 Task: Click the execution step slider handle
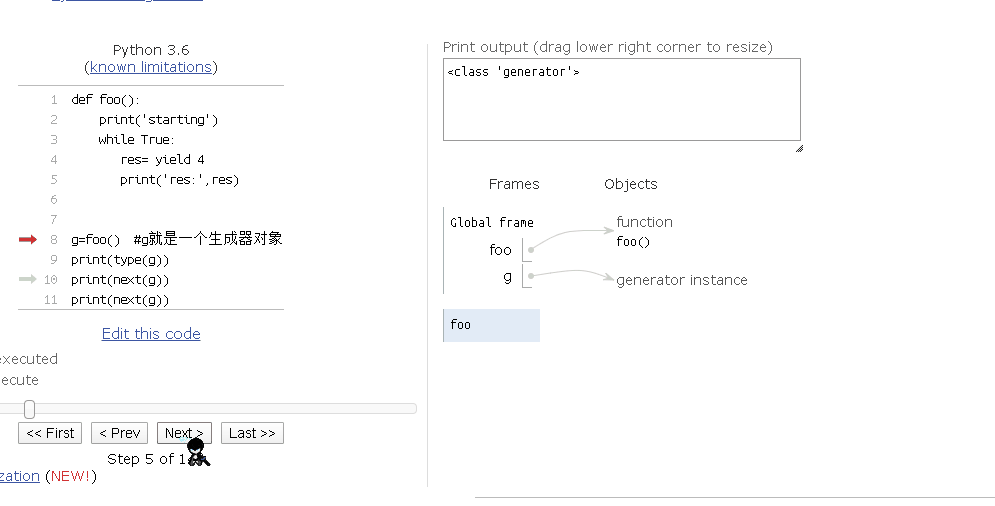point(29,409)
